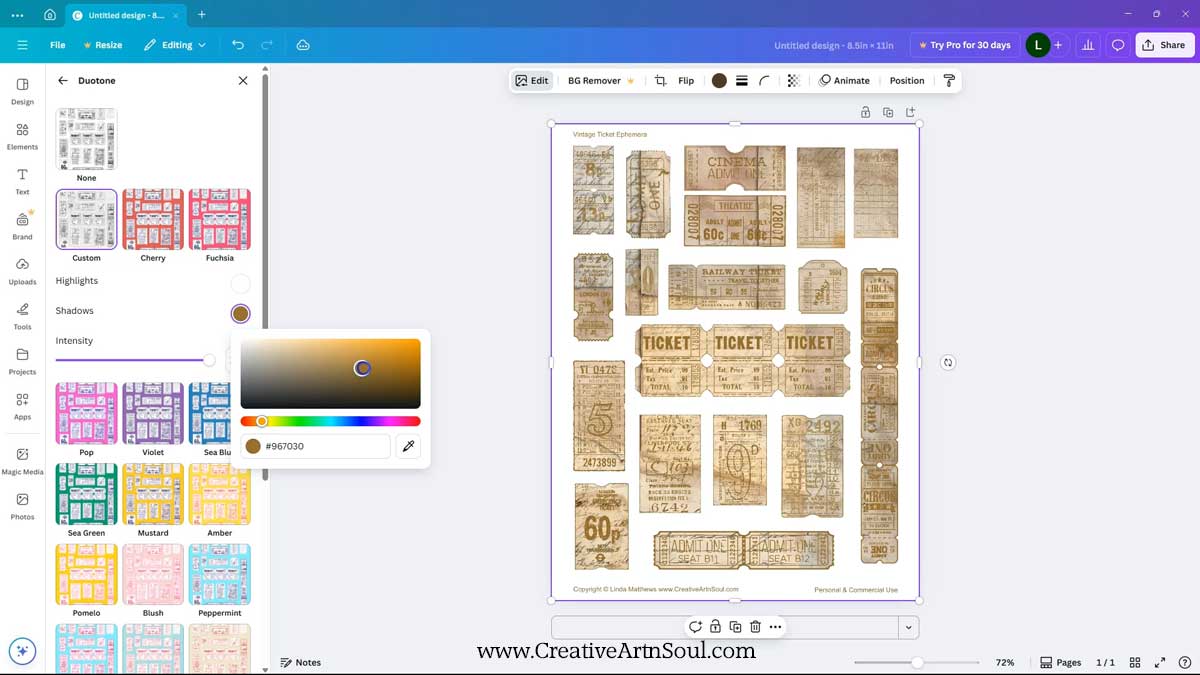Screen dimensions: 1200x675
Task: Open the Position panel
Action: (x=907, y=80)
